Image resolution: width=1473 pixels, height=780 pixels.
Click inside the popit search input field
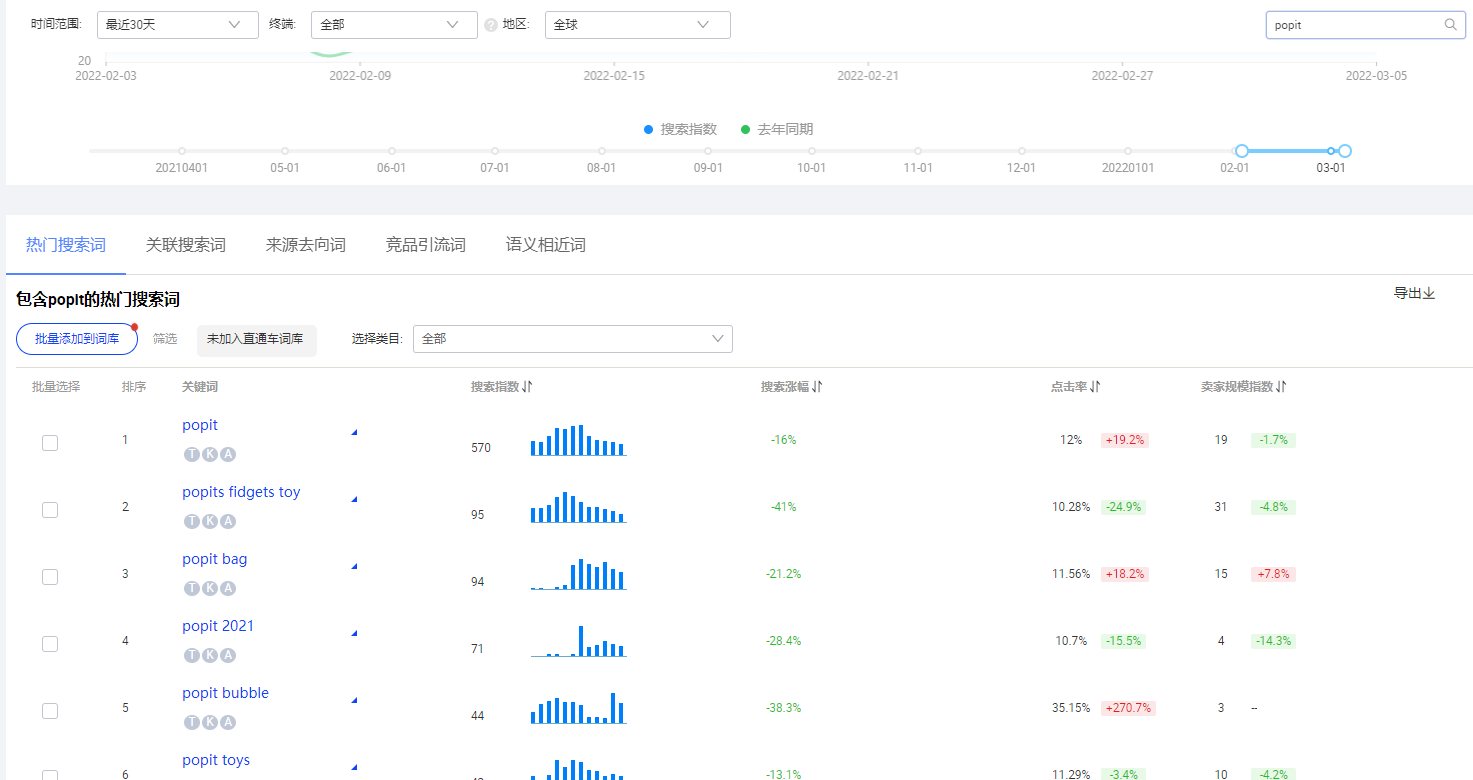[1350, 24]
